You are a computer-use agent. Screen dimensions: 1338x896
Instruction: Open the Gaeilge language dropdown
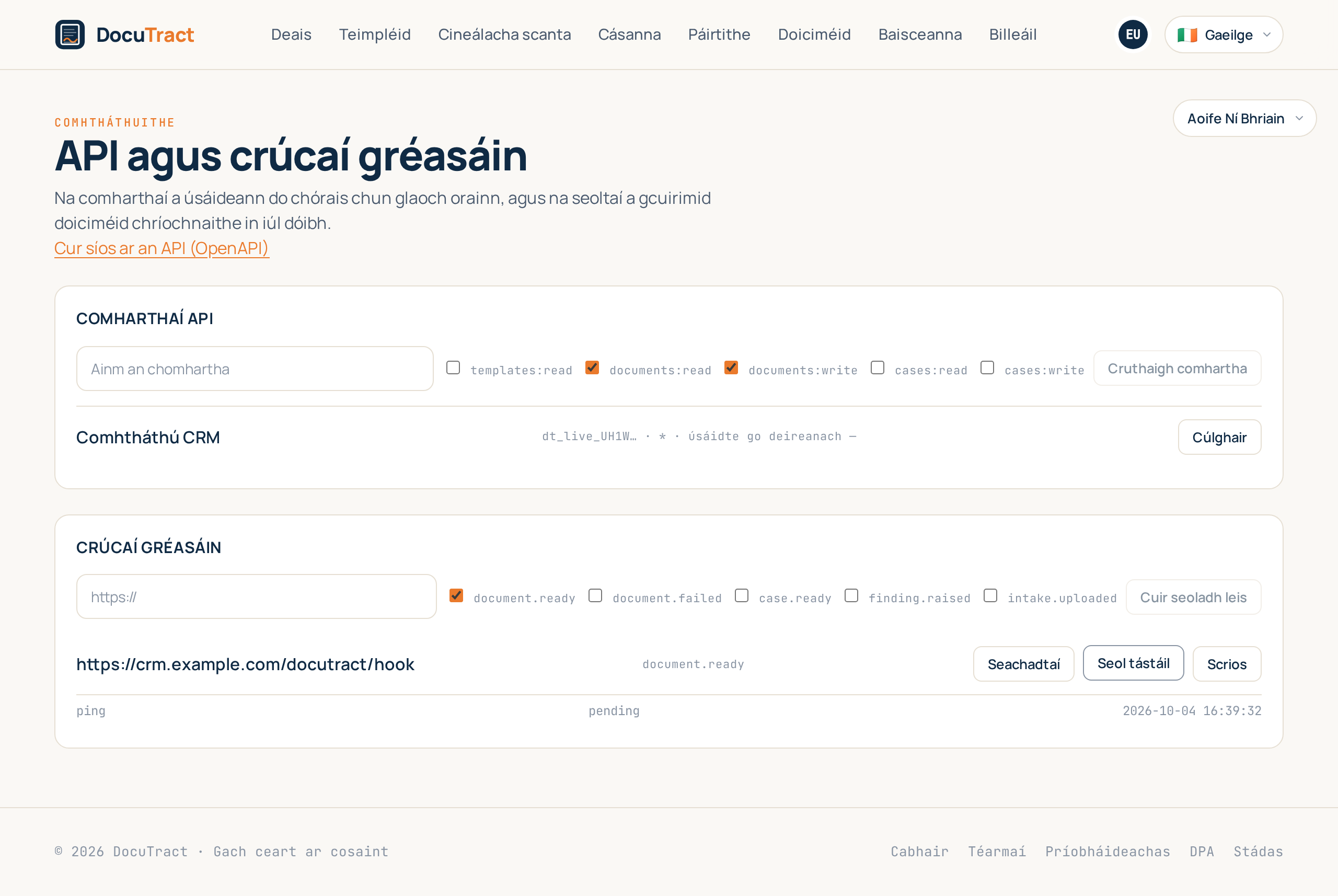point(1224,35)
